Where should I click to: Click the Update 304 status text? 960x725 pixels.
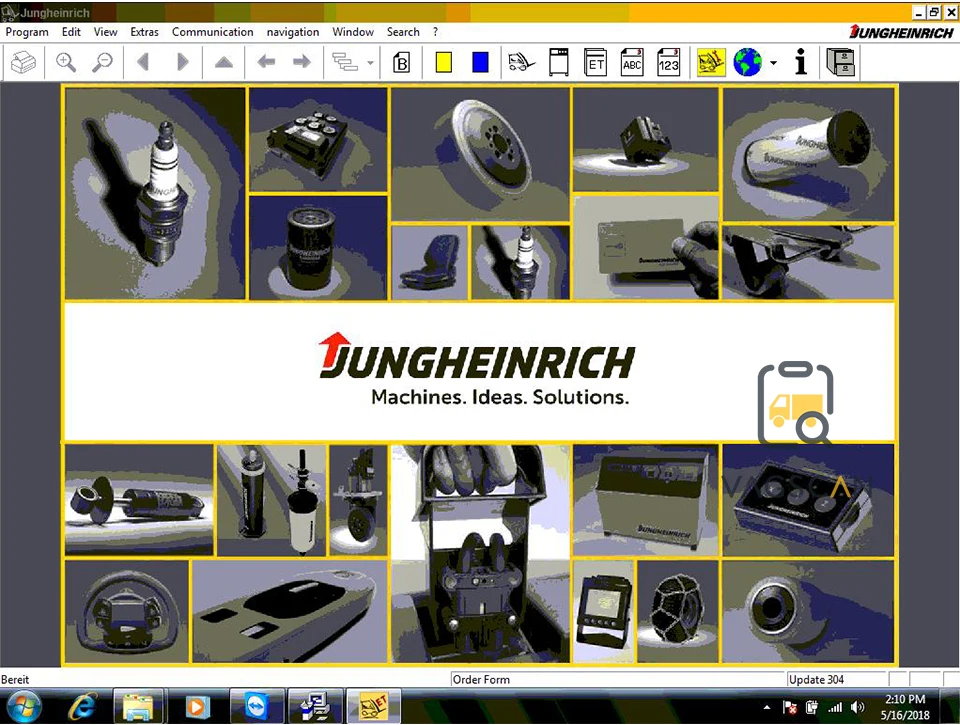click(x=816, y=679)
